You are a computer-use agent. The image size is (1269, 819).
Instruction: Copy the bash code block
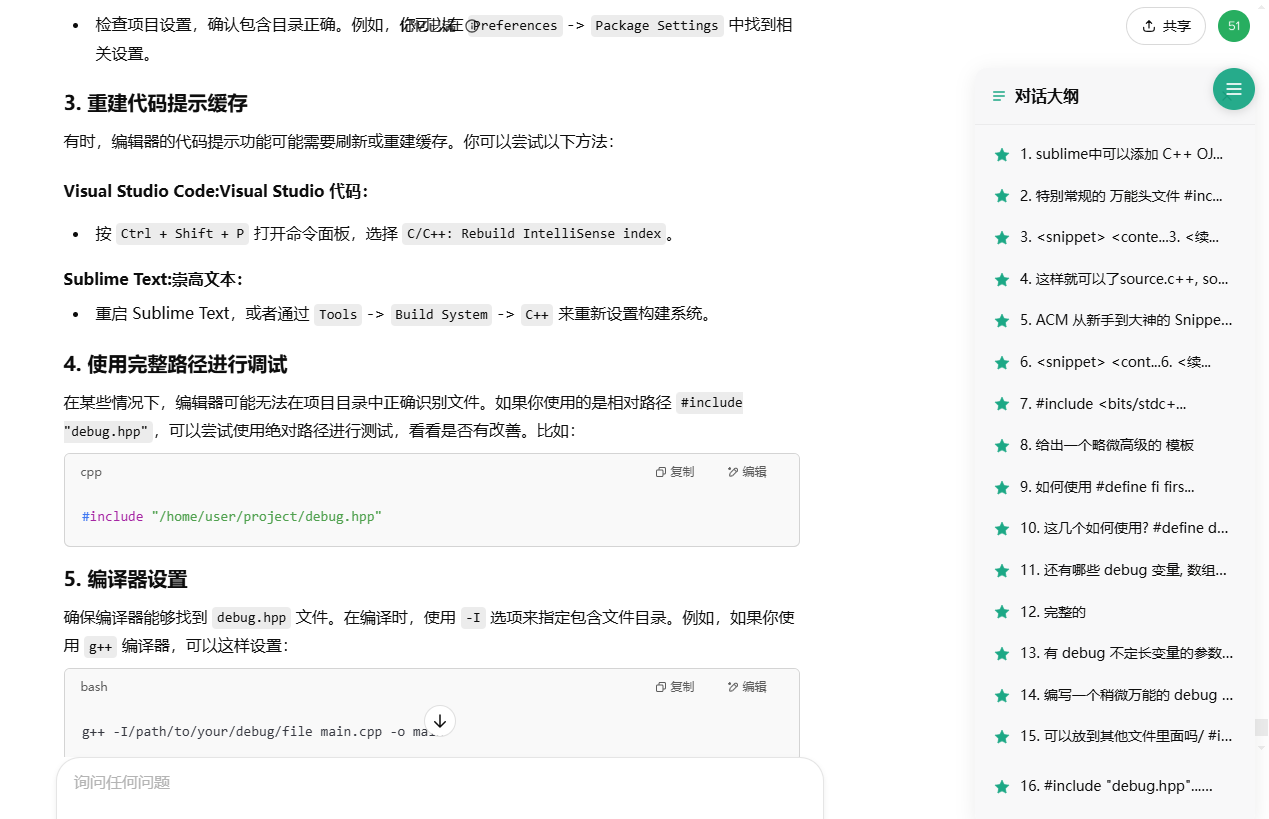click(x=675, y=687)
